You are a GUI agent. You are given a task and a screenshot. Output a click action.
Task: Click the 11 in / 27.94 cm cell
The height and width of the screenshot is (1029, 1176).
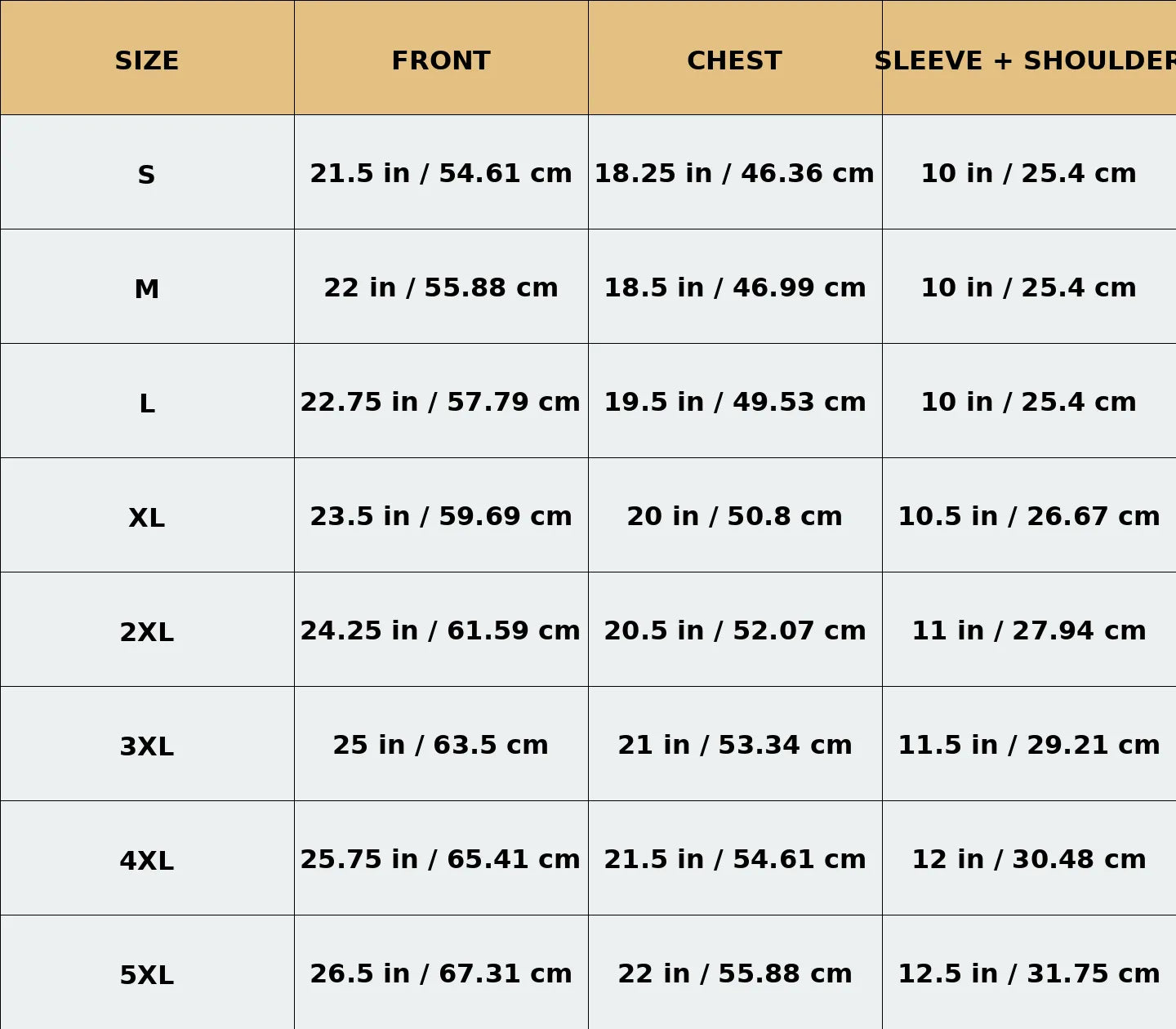(x=1028, y=630)
